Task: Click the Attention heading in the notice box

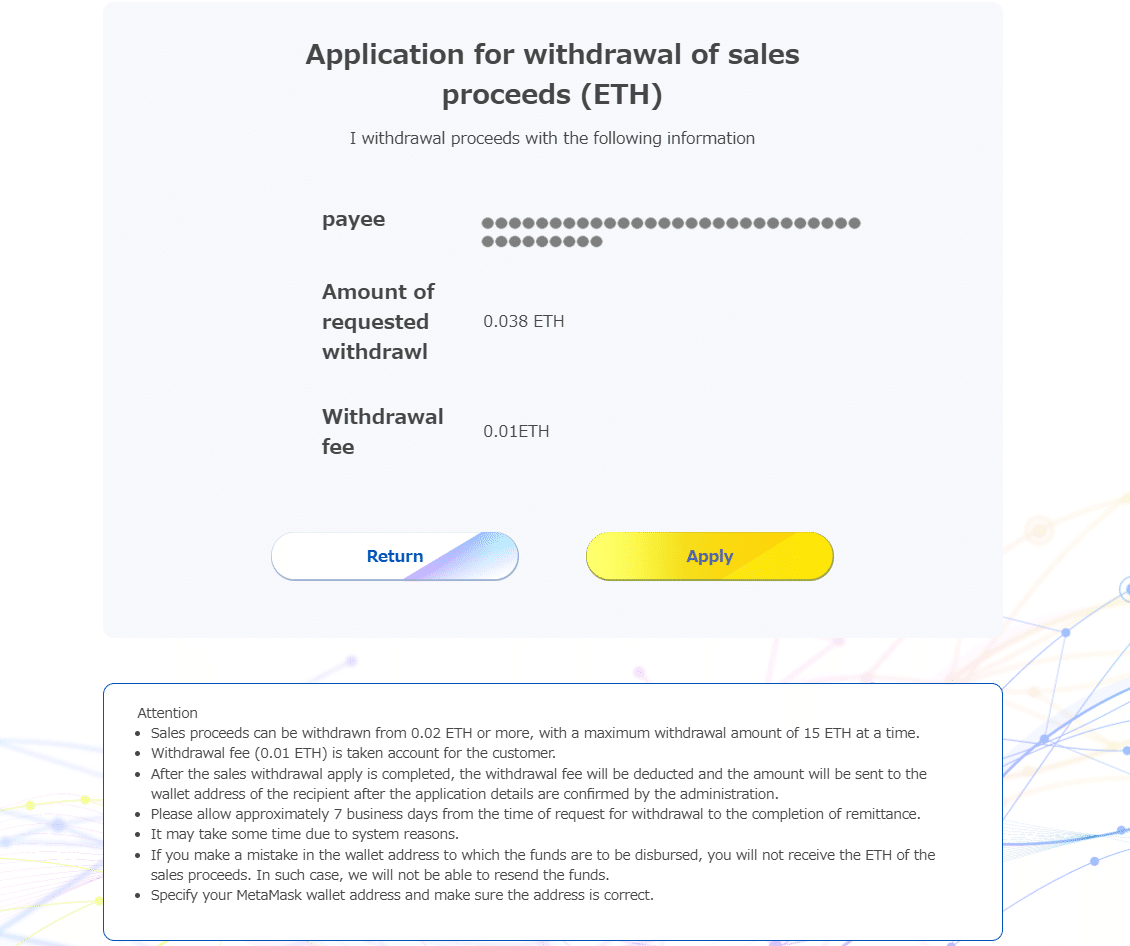Action: (x=167, y=712)
